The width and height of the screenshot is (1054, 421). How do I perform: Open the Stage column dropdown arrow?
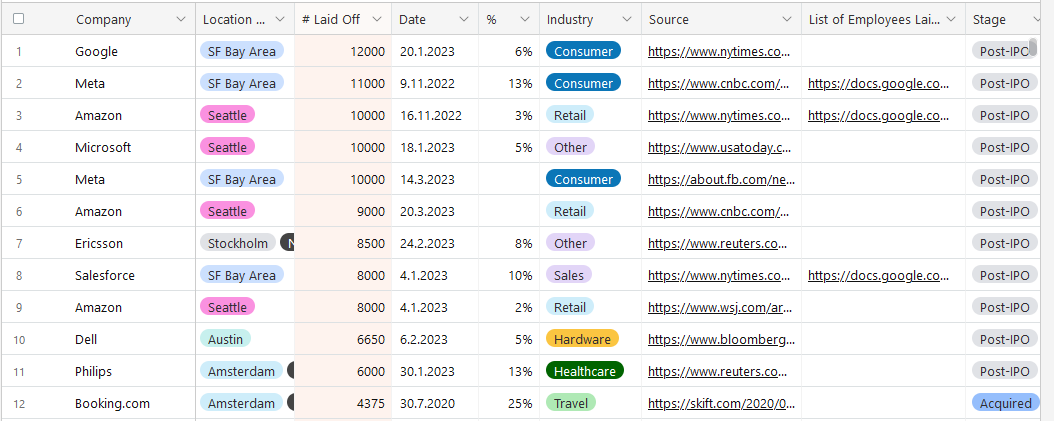pyautogui.click(x=1036, y=20)
